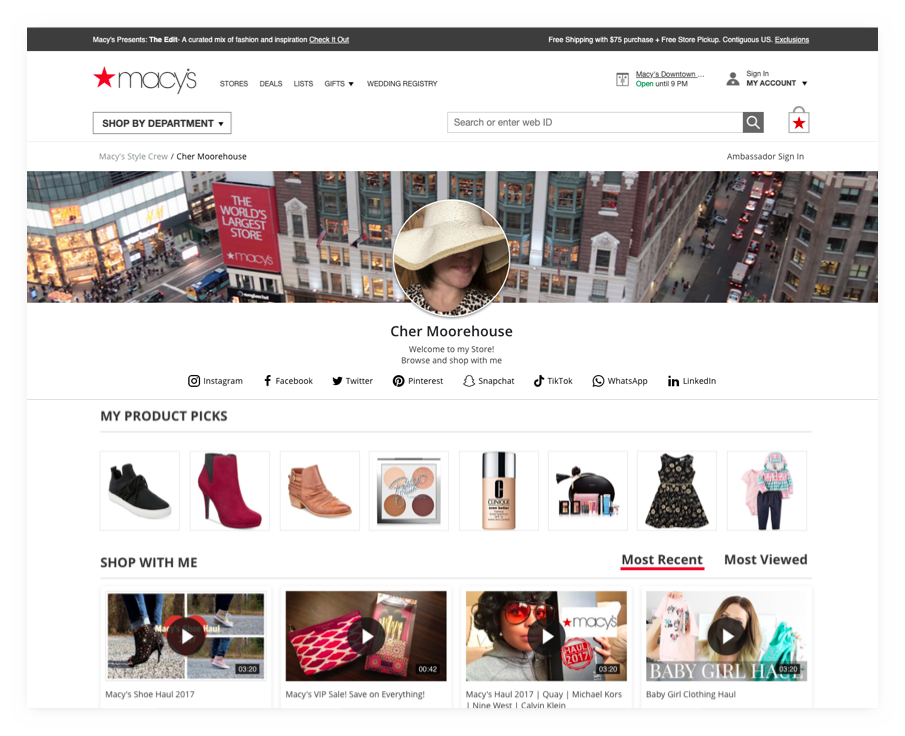The width and height of the screenshot is (905, 736).
Task: Open the baby clothing set product
Action: [766, 491]
